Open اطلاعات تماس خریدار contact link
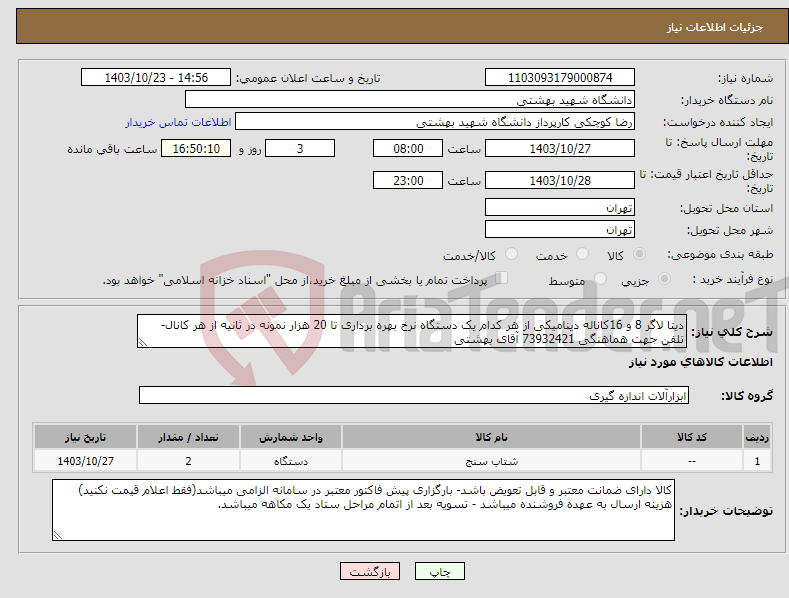Image resolution: width=789 pixels, height=598 pixels. click(178, 122)
